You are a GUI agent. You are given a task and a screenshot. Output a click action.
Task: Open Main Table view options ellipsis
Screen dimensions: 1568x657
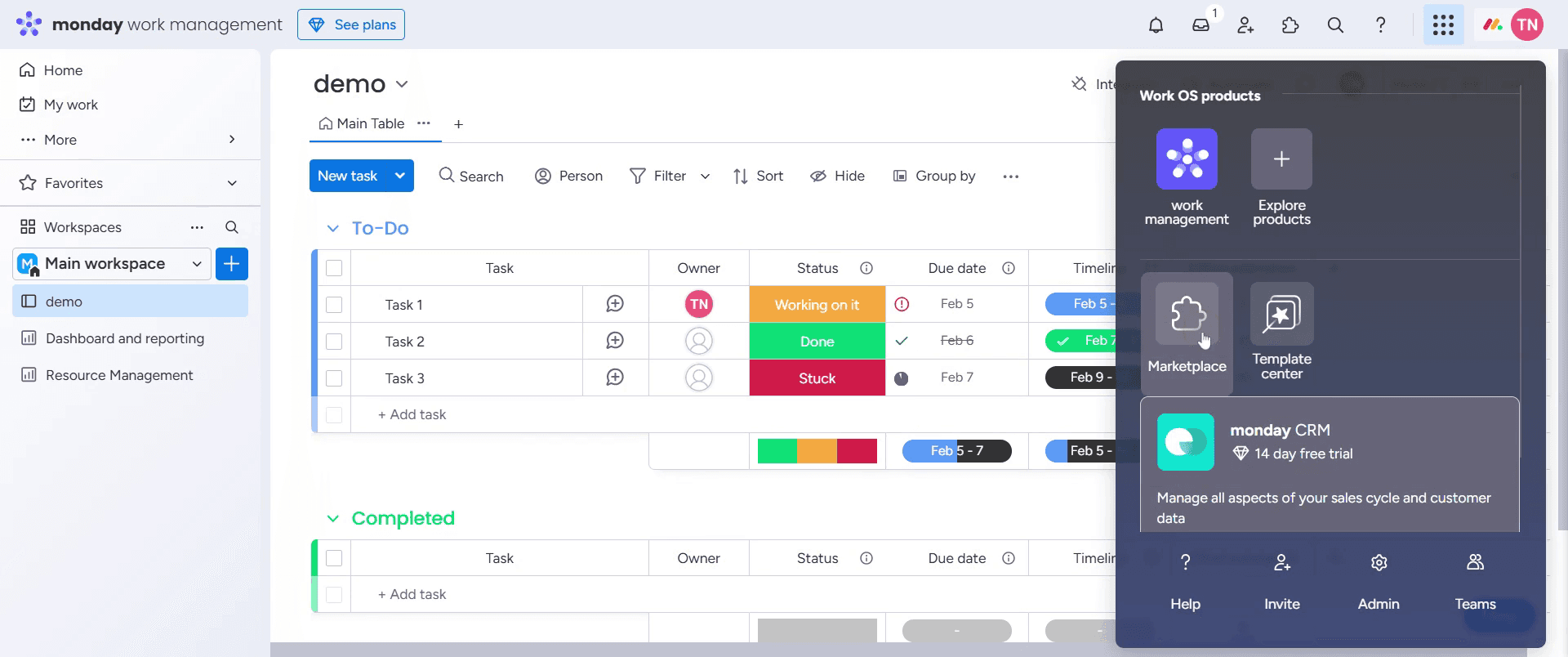423,123
